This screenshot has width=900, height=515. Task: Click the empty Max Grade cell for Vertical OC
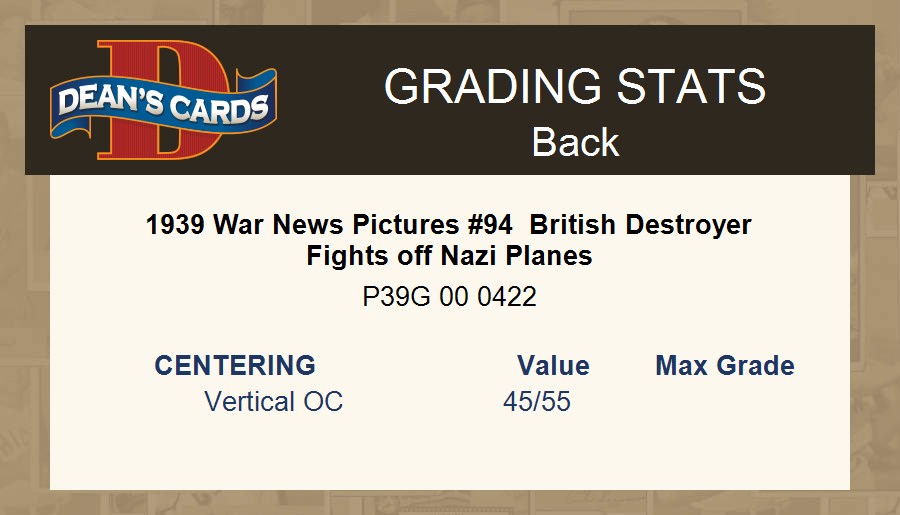(x=725, y=401)
